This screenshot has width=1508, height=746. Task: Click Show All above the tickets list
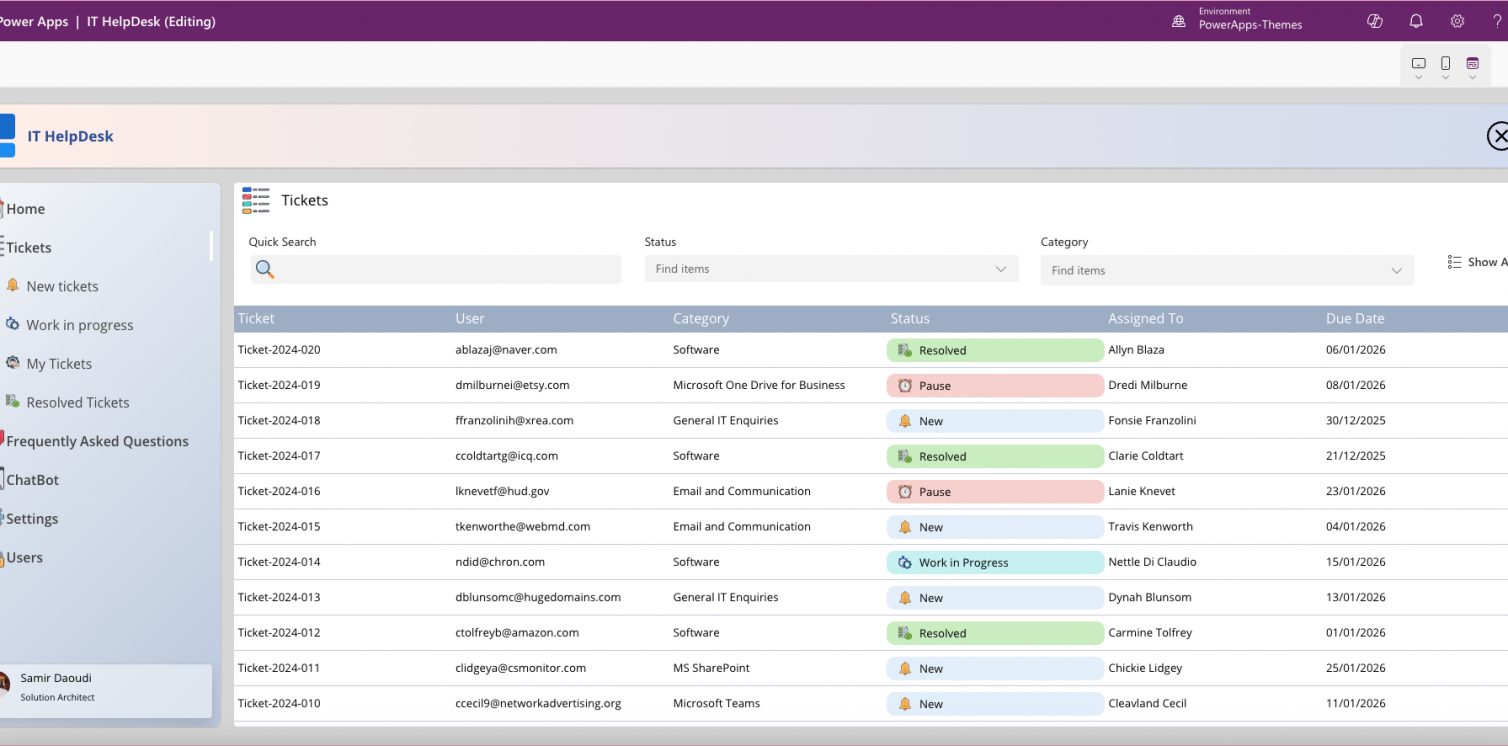pyautogui.click(x=1478, y=261)
